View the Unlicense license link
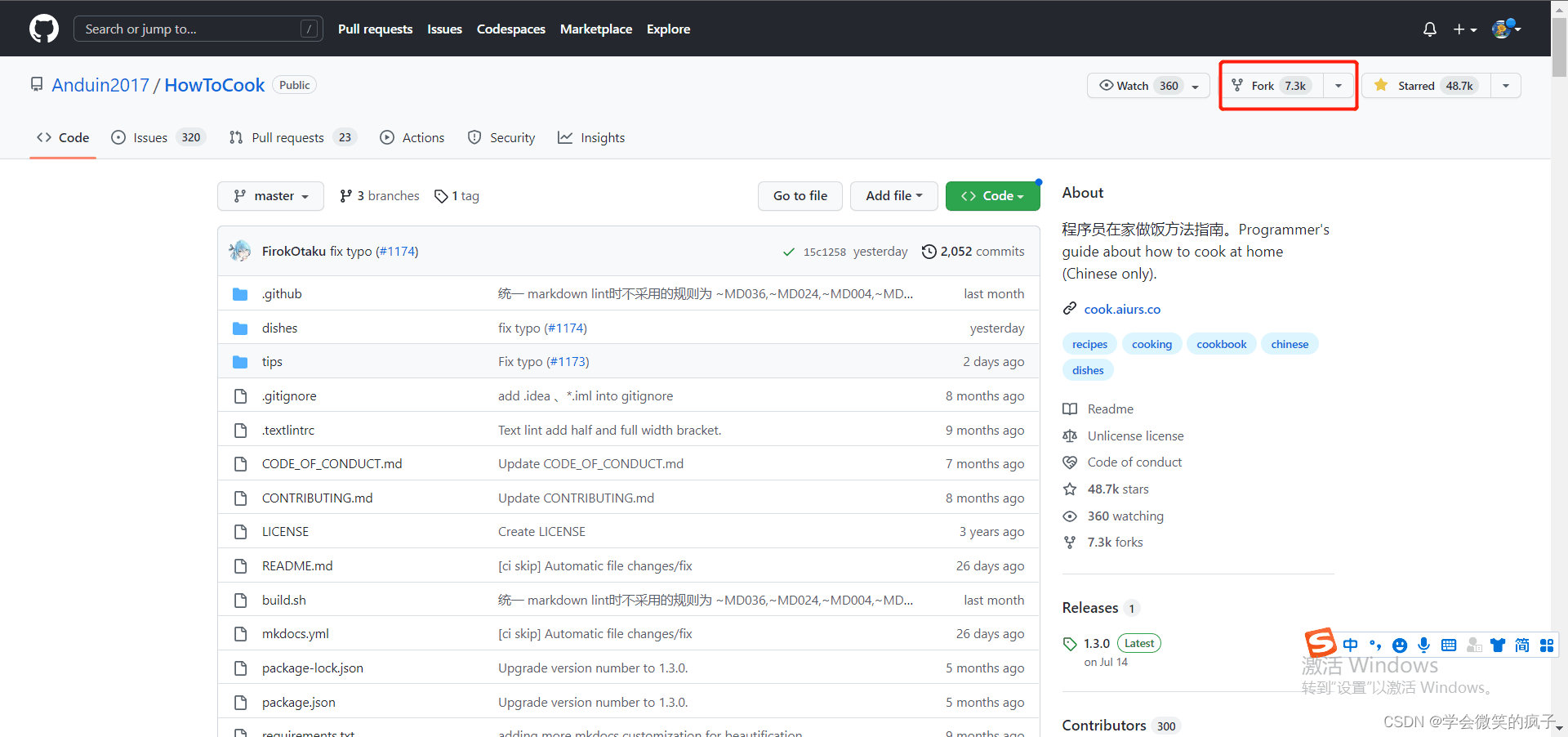Image resolution: width=1568 pixels, height=737 pixels. tap(1124, 435)
